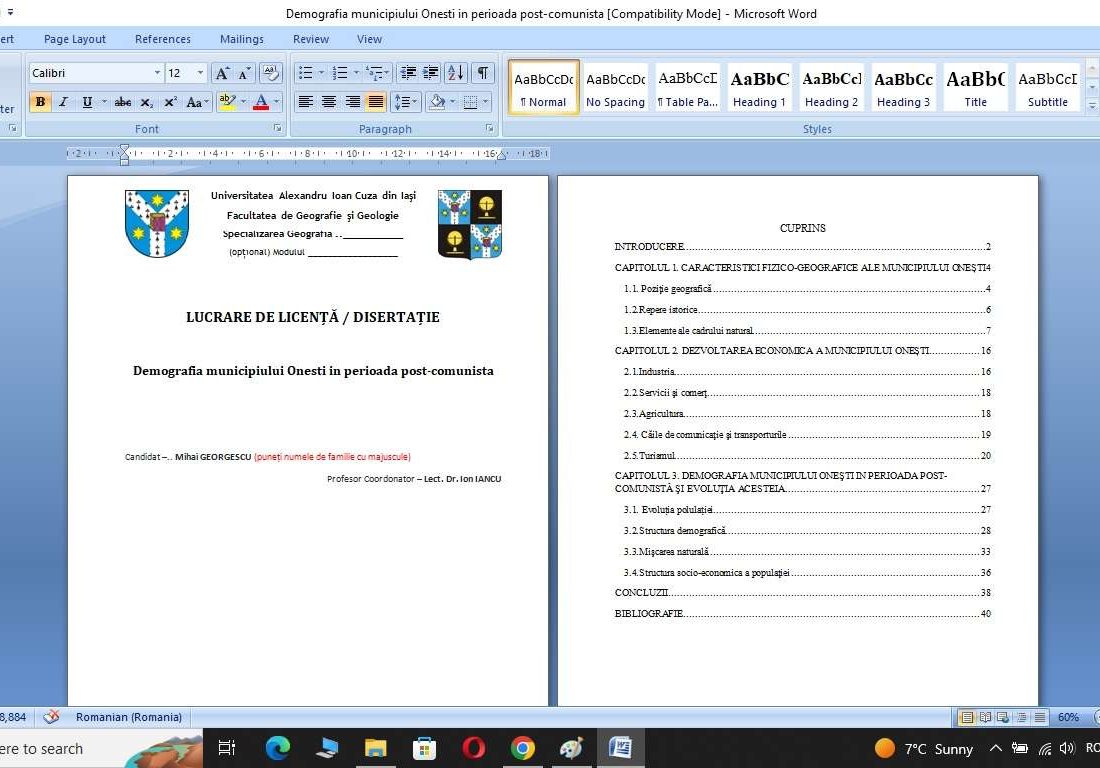This screenshot has height=768, width=1100.
Task: Open the font name dropdown
Action: point(157,73)
